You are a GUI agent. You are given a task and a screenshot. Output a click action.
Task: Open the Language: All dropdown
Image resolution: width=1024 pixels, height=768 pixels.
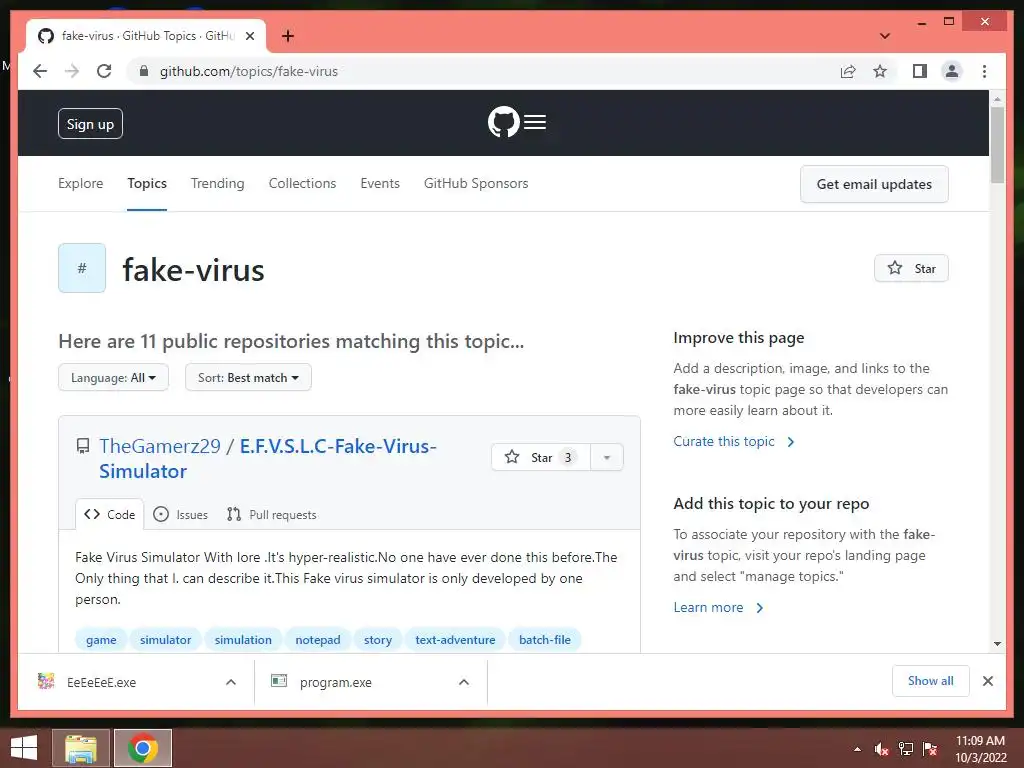[113, 377]
